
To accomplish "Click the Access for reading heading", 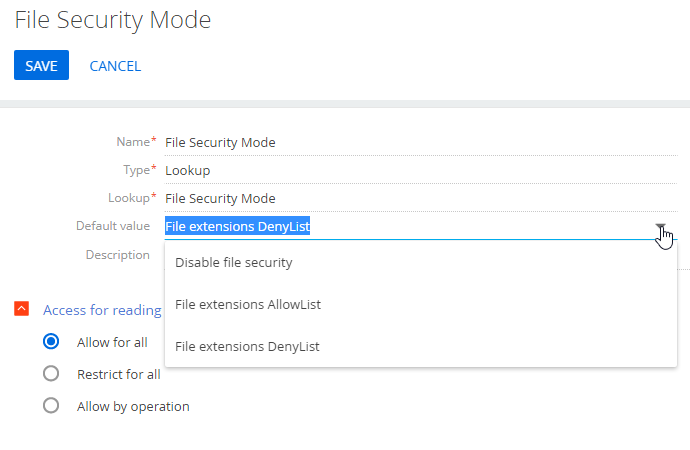I will pos(102,310).
